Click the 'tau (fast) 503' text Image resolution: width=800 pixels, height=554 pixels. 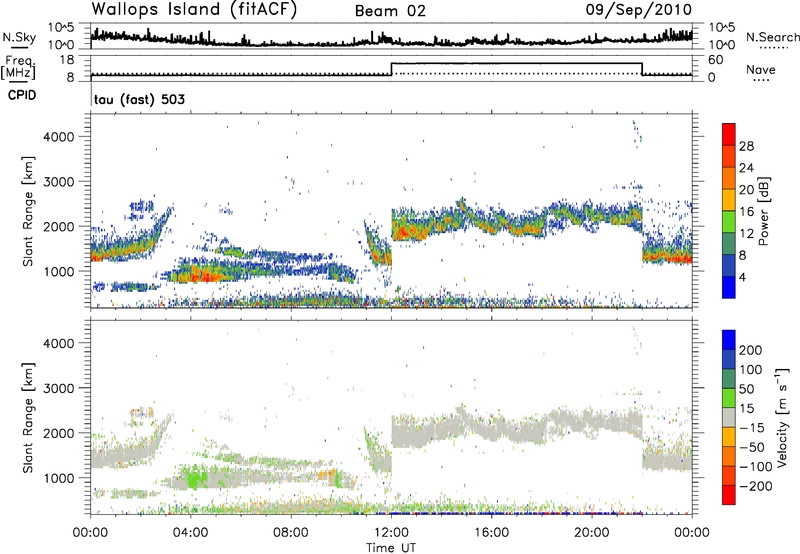[x=139, y=99]
